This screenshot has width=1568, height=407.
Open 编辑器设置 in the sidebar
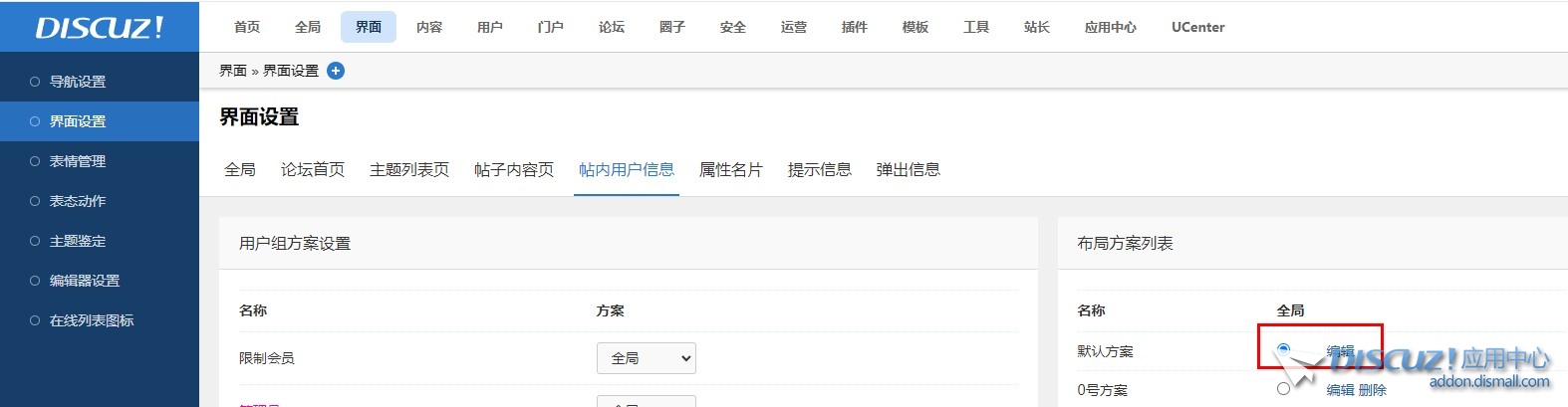pyautogui.click(x=85, y=281)
